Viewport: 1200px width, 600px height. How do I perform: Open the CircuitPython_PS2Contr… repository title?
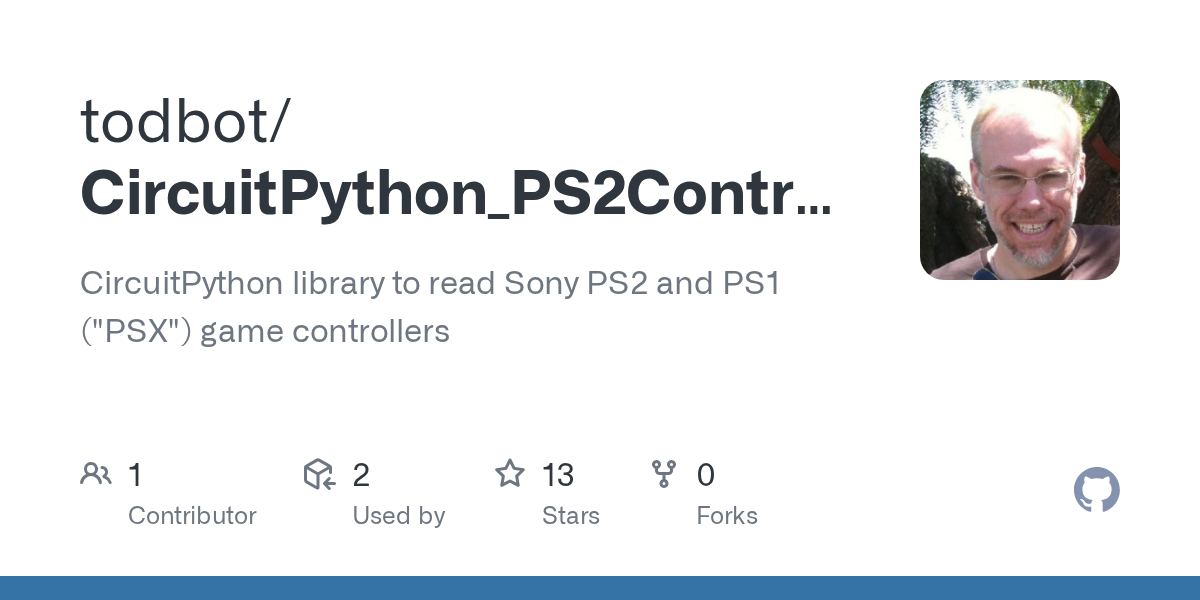(456, 193)
